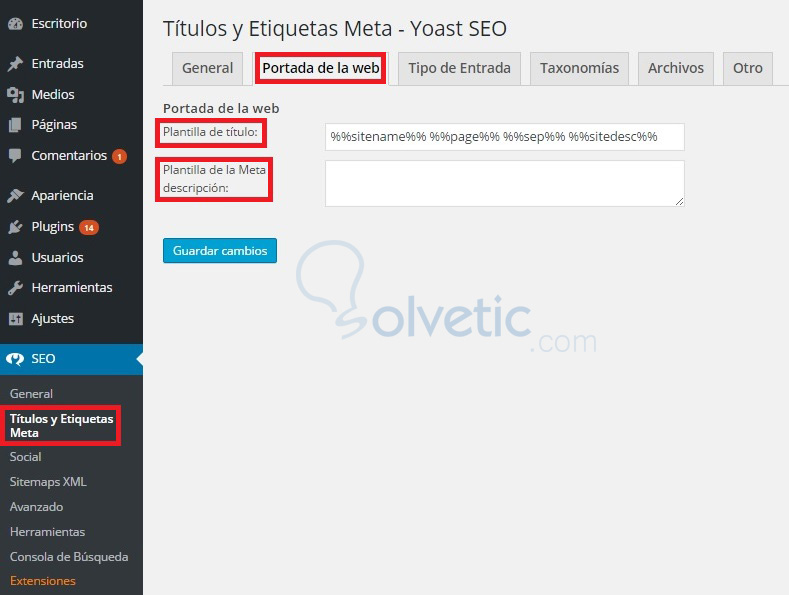
Task: Click the Meta descripción textarea
Action: [505, 184]
